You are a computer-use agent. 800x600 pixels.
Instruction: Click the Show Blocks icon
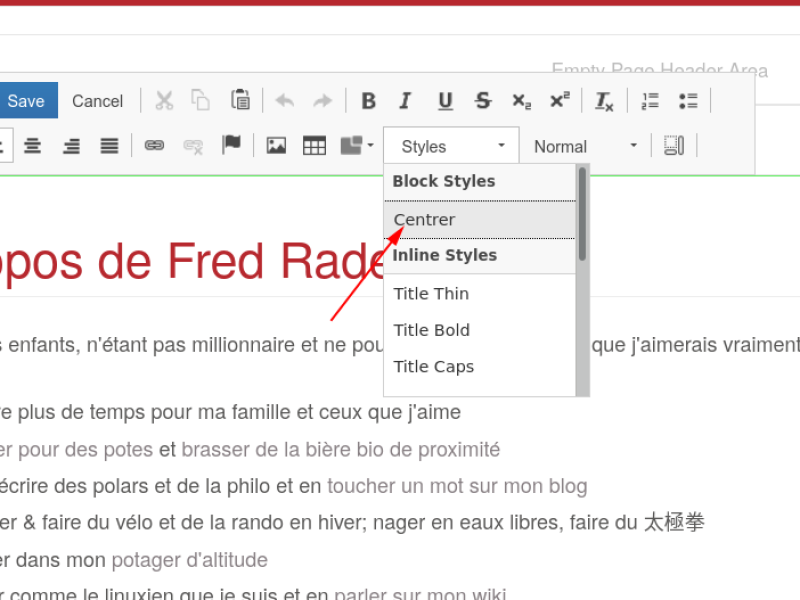pos(674,145)
